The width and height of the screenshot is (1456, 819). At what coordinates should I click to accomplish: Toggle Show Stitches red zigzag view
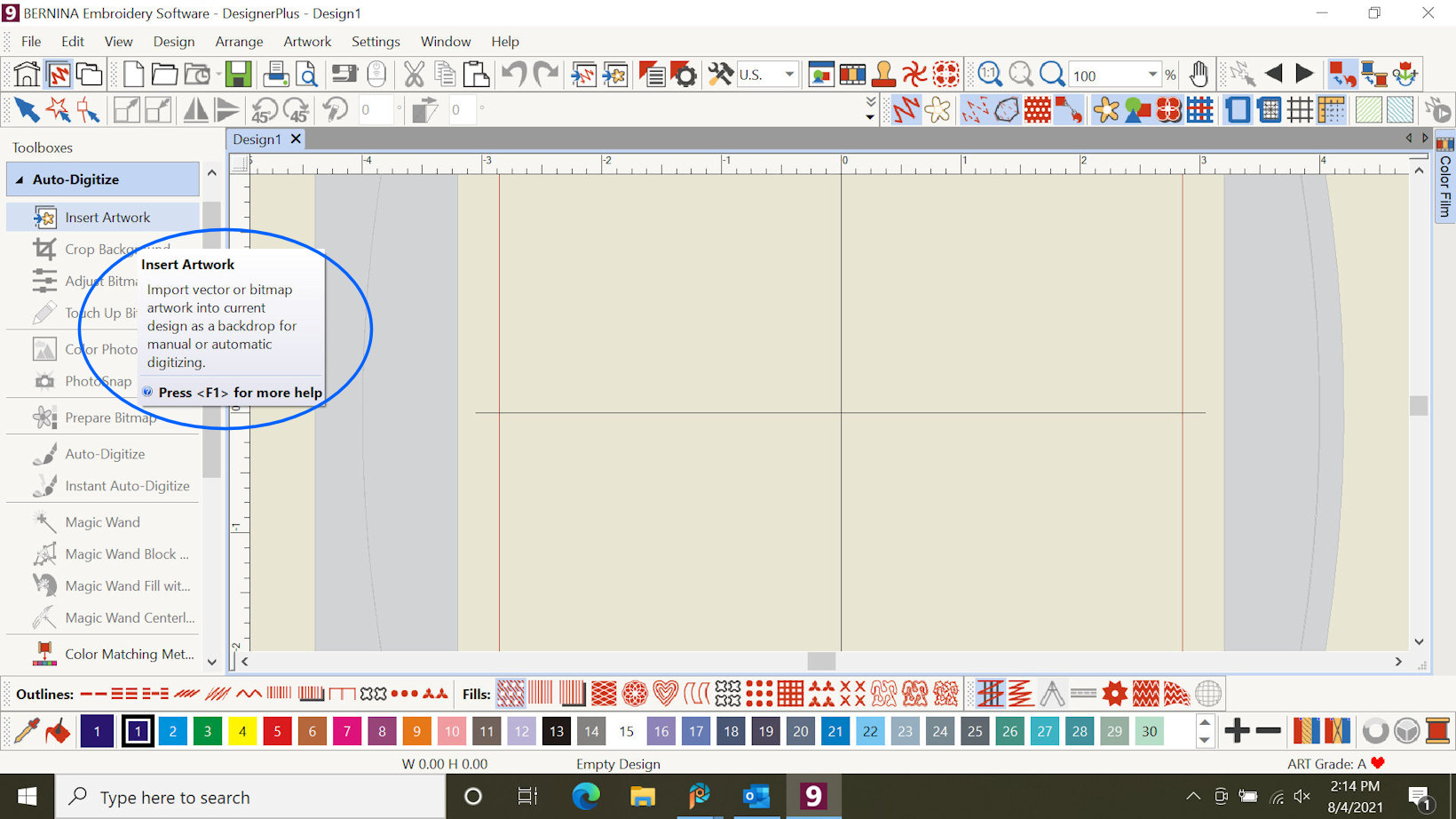[906, 110]
